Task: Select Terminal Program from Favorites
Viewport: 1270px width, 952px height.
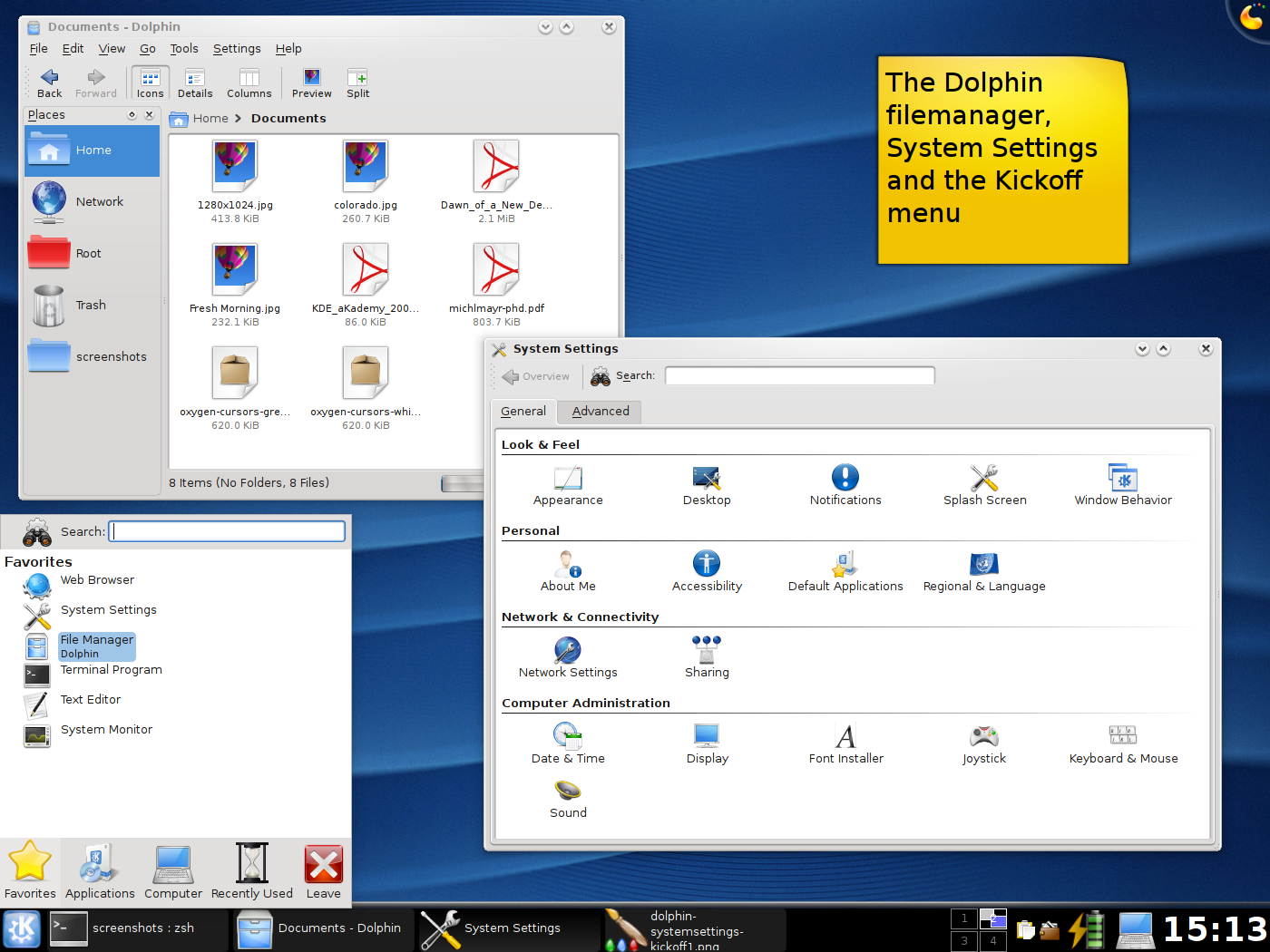Action: click(x=111, y=670)
